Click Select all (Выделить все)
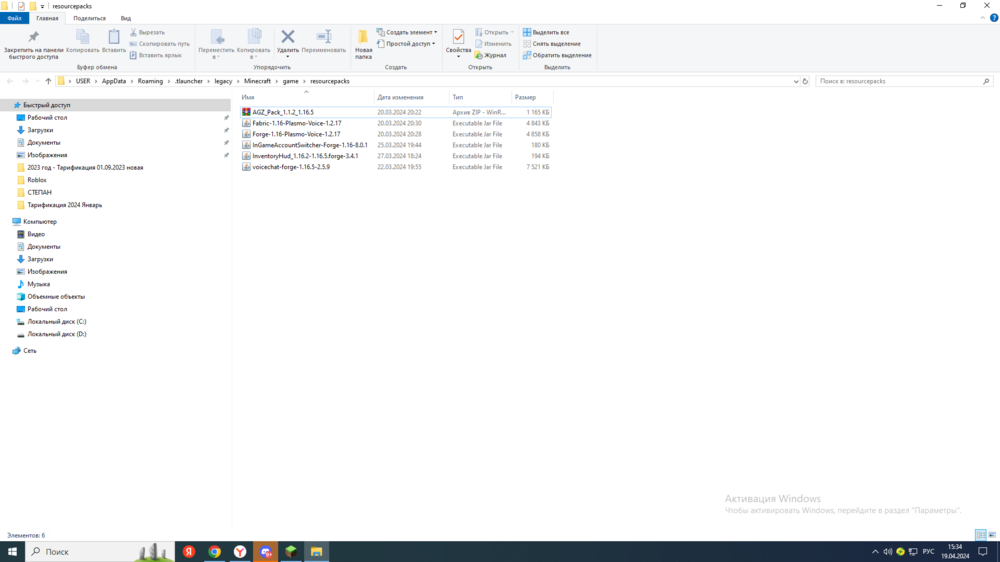Viewport: 1000px width, 562px height. [x=546, y=32]
